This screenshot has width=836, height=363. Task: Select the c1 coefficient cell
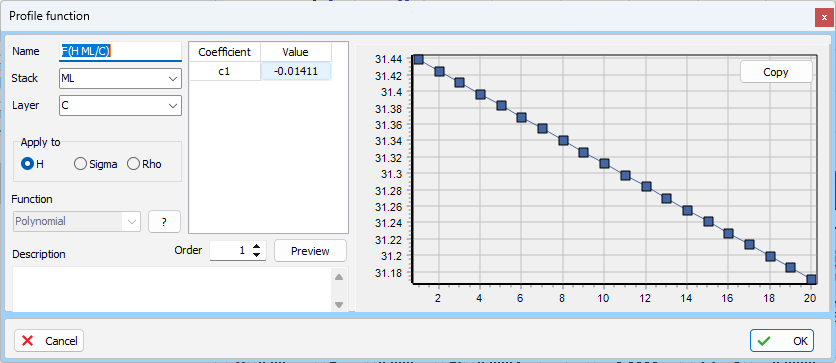coord(224,71)
